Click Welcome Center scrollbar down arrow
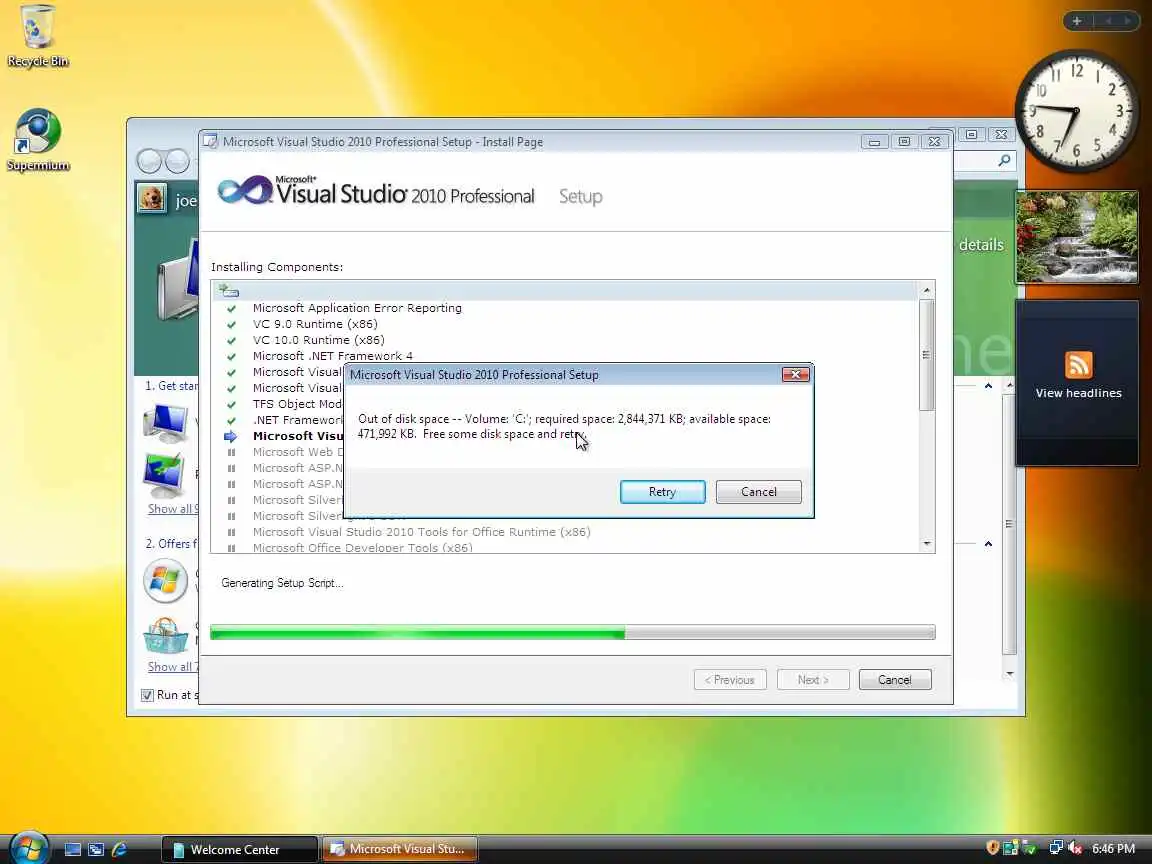The image size is (1152, 864). [x=1009, y=673]
